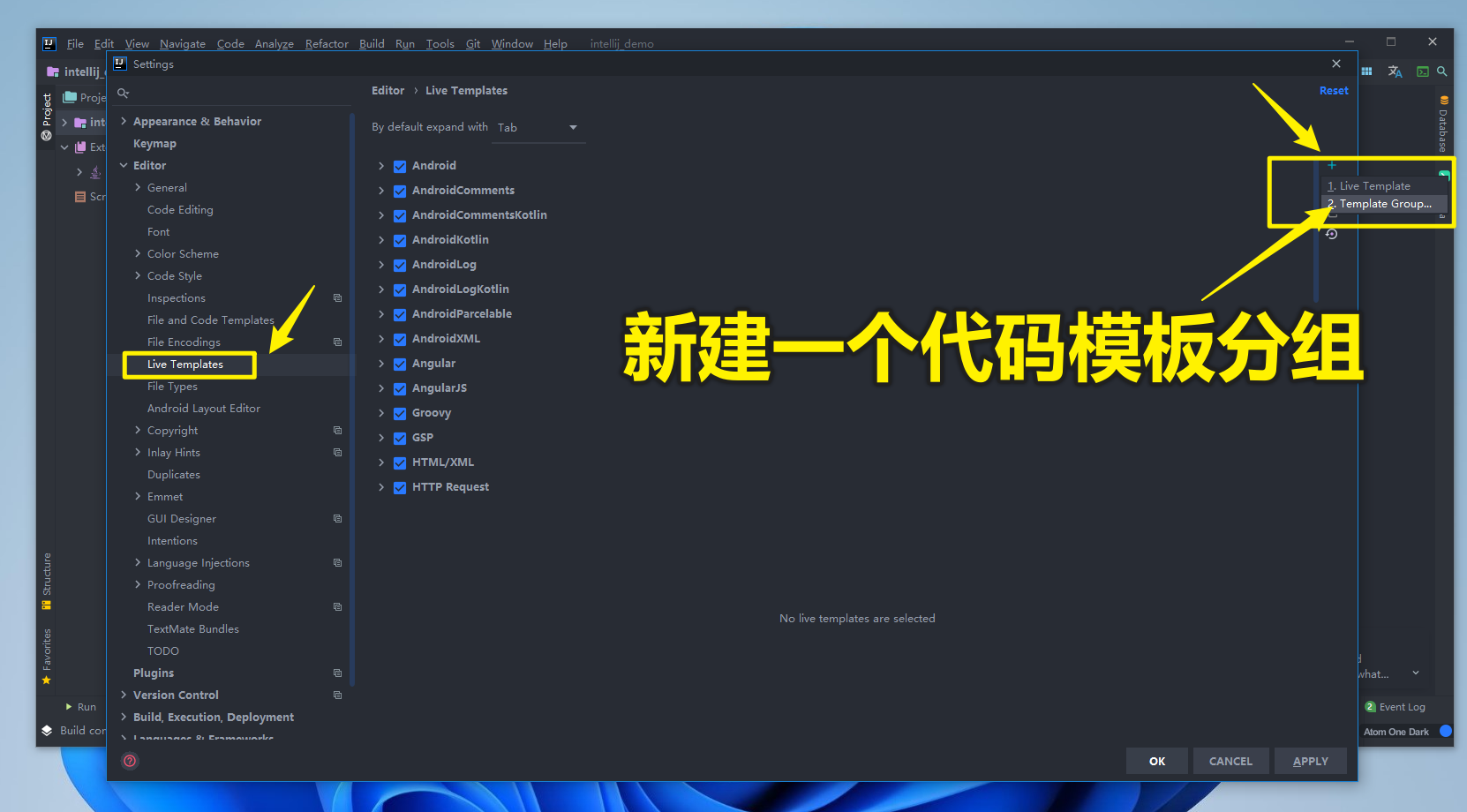Click the settings search magnifier icon

(x=124, y=93)
